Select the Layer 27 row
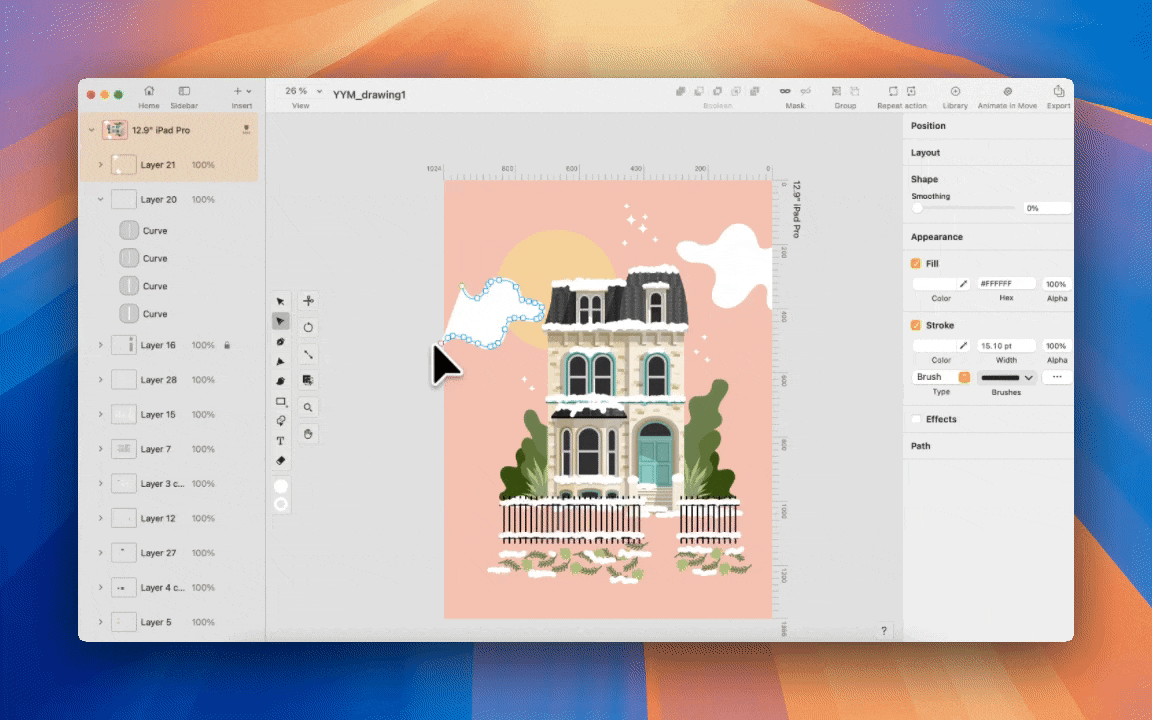Image resolution: width=1152 pixels, height=720 pixels. point(169,552)
